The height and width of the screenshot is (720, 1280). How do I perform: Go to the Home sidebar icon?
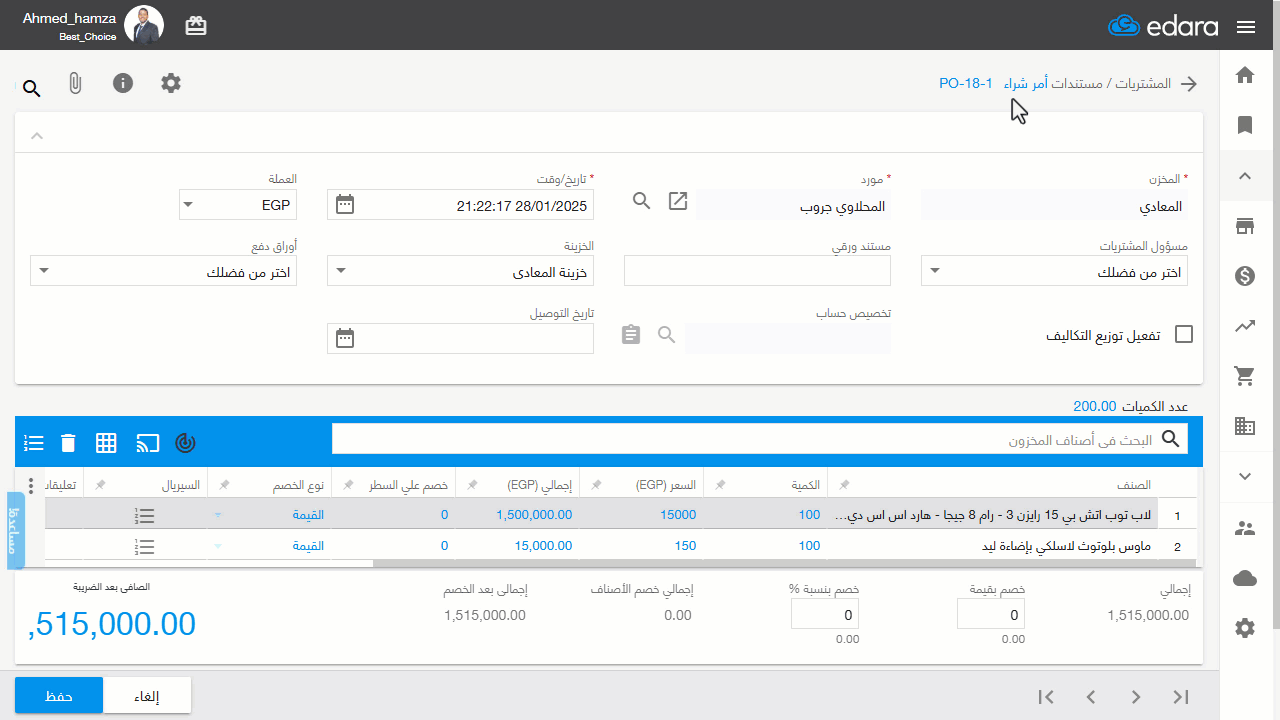click(1245, 75)
